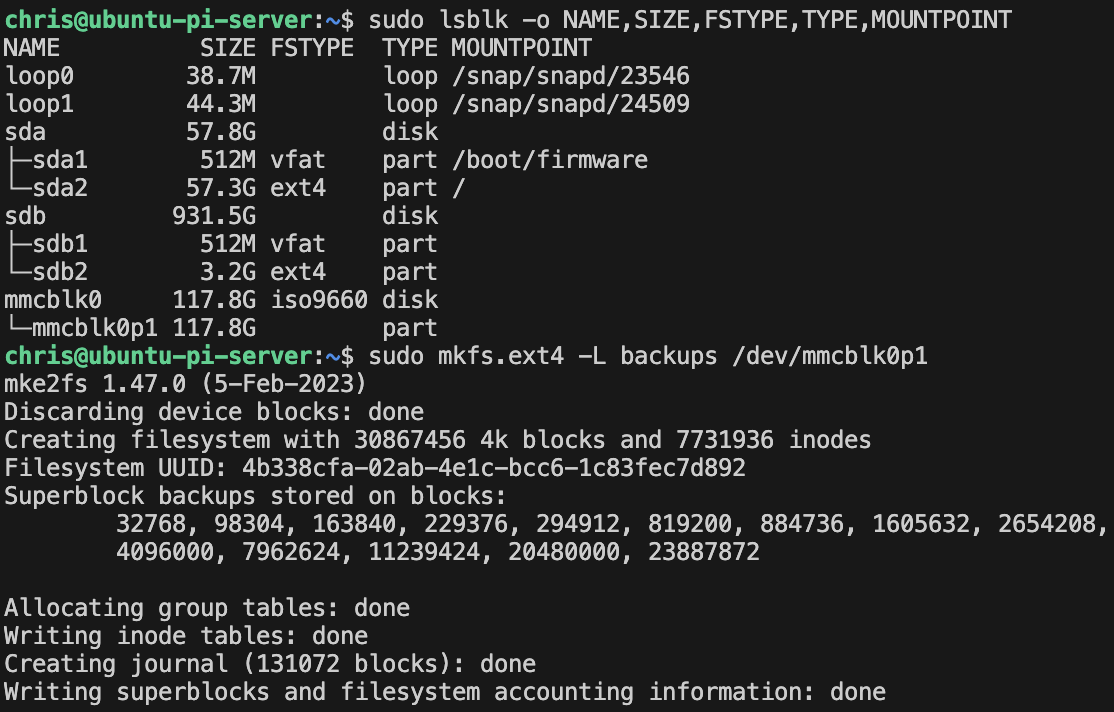The image size is (1114, 712).
Task: Click the loop1 device name
Action: pos(39,104)
